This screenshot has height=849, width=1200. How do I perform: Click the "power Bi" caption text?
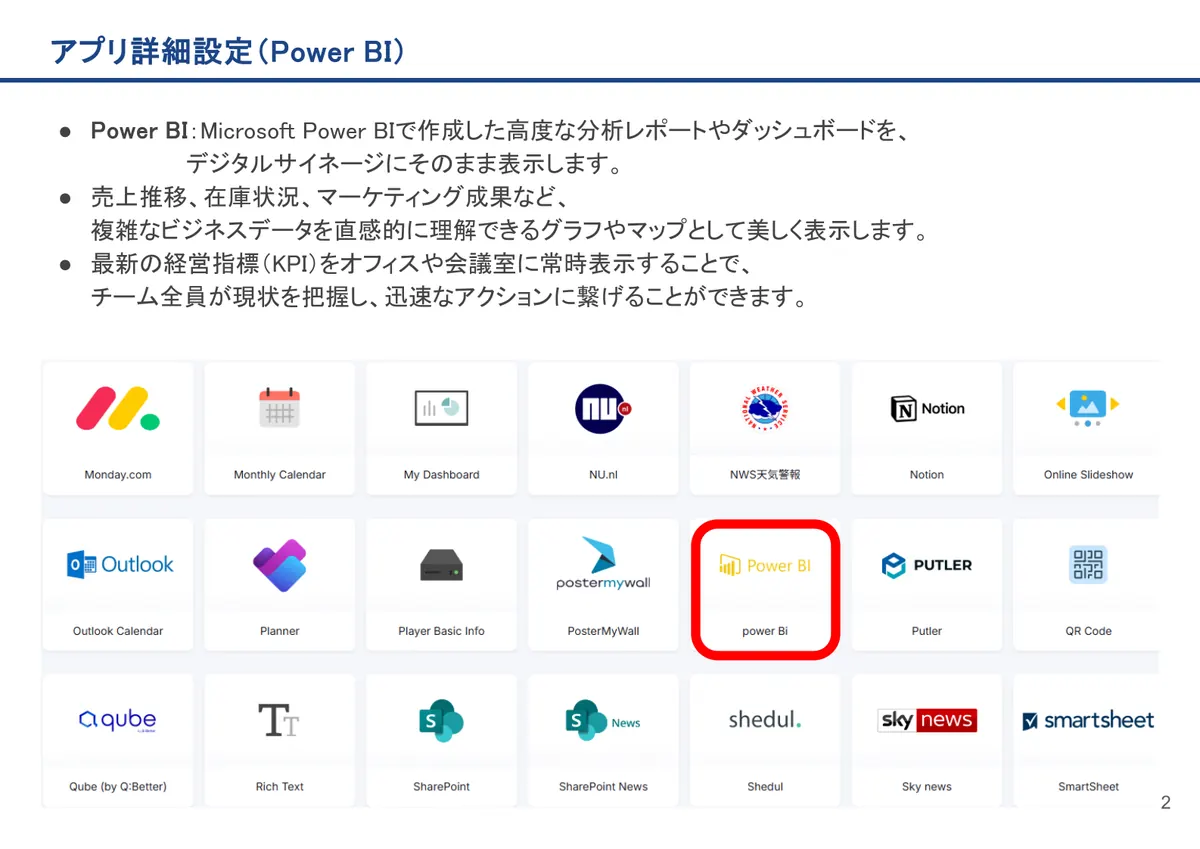(x=765, y=631)
